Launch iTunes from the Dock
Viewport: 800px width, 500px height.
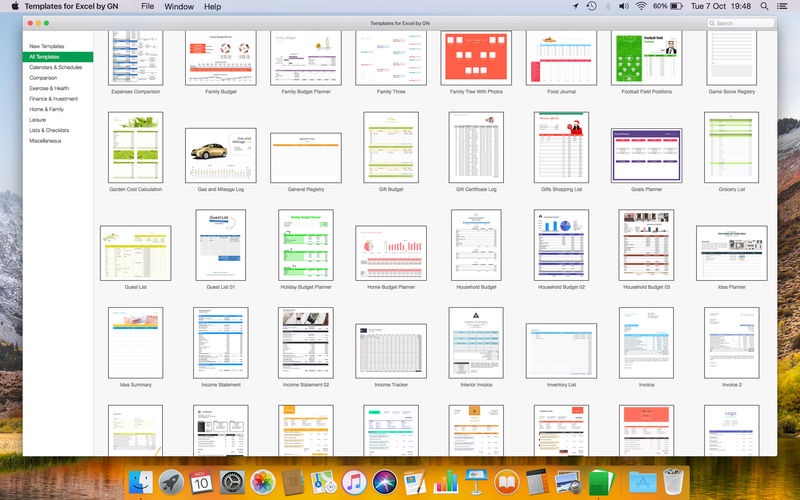click(354, 482)
